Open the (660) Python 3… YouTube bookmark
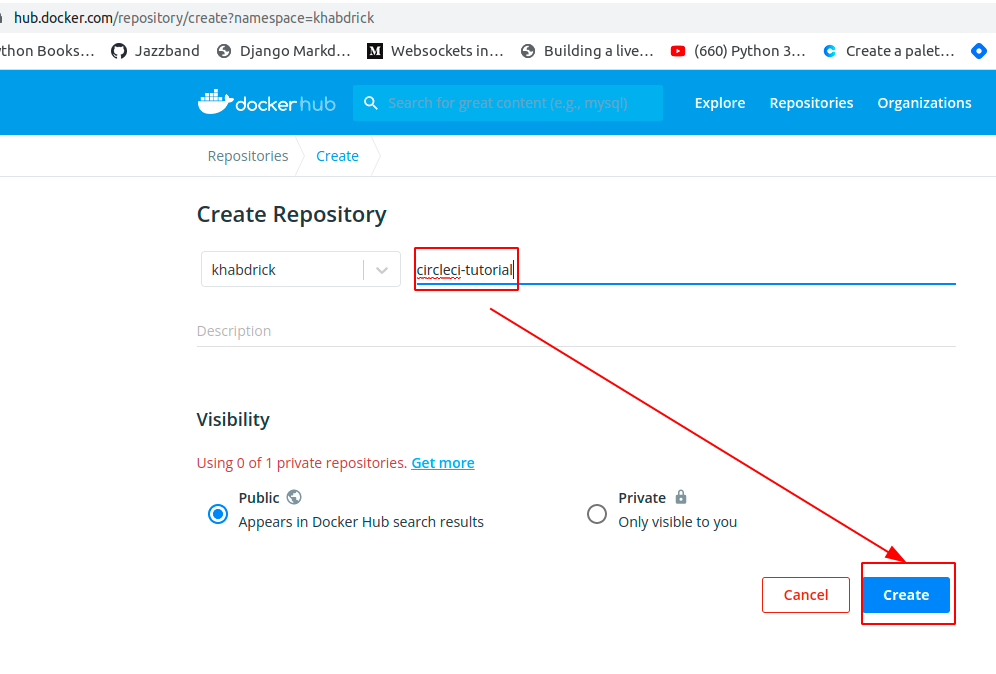 [x=738, y=51]
